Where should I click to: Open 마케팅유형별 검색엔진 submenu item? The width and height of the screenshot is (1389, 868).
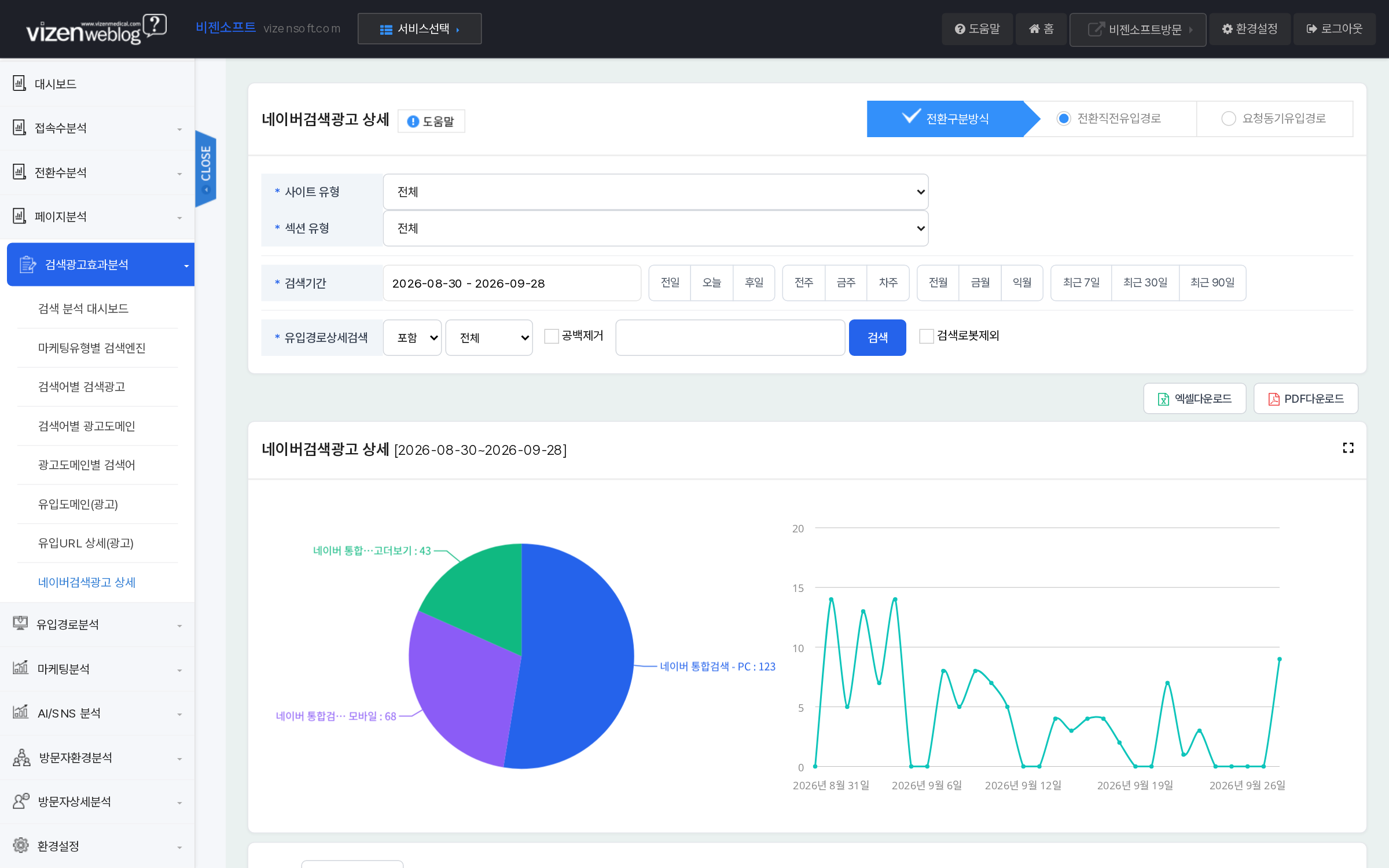click(91, 348)
